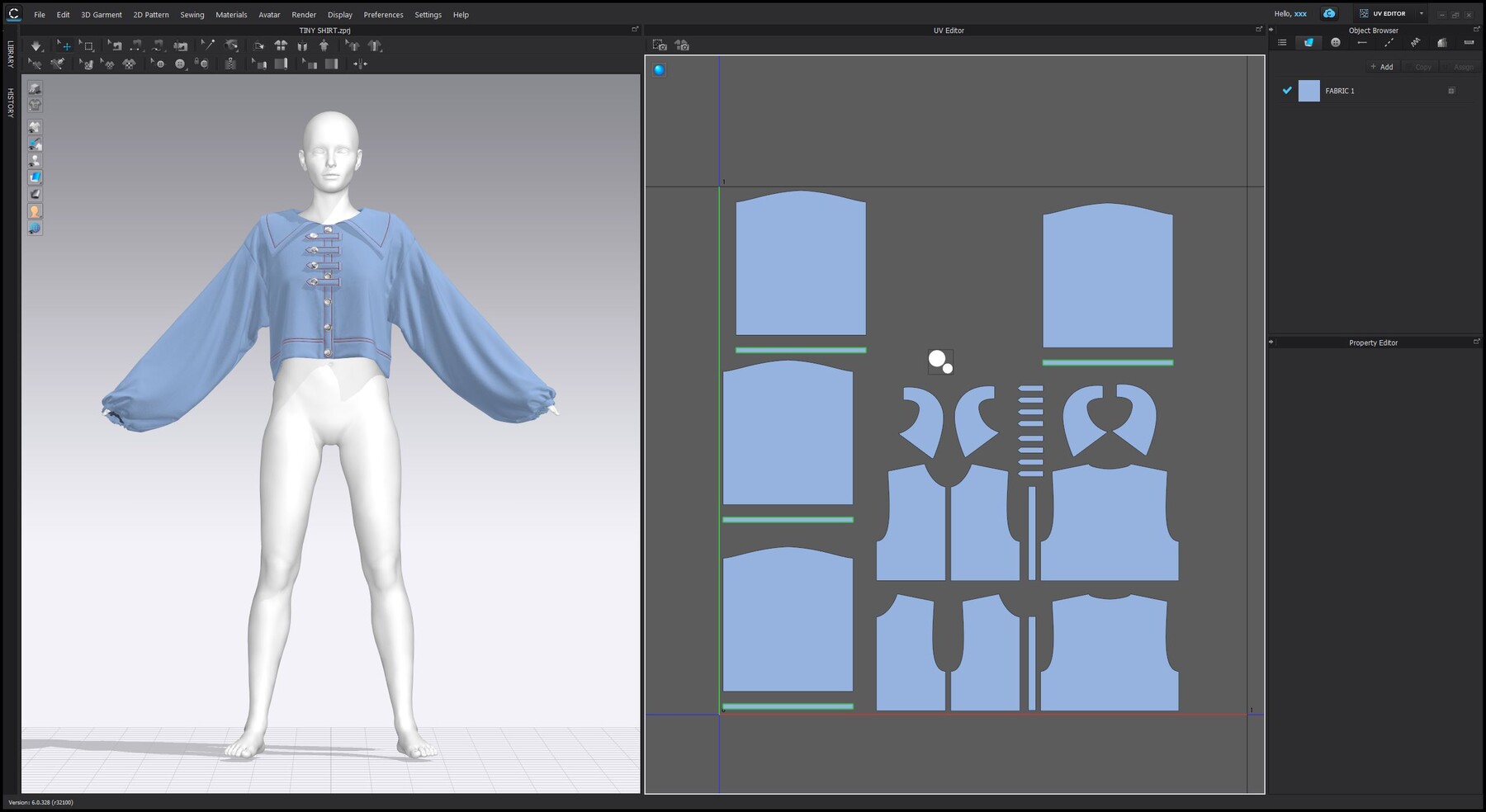Select the Pin tool in the toolbar
The image size is (1486, 812).
tap(208, 45)
